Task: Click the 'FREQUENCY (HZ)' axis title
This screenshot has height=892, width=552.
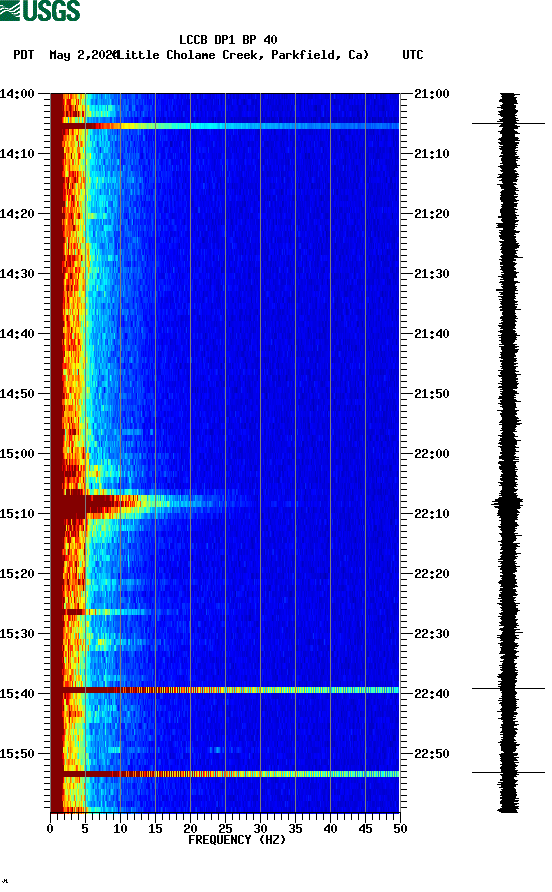Action: point(237,840)
